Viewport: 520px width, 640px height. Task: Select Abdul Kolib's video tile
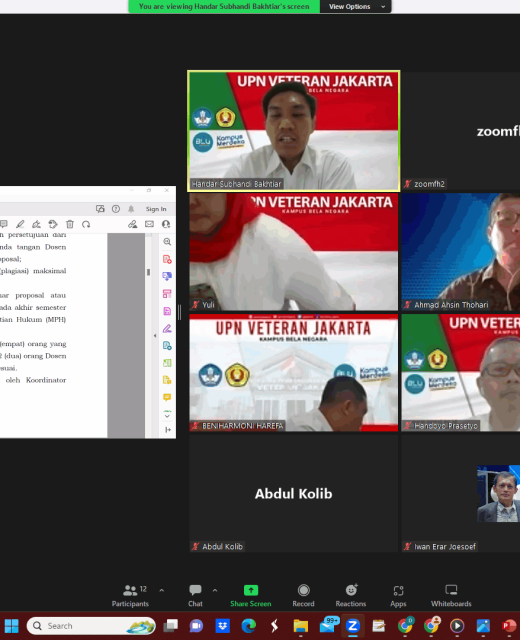click(x=293, y=493)
